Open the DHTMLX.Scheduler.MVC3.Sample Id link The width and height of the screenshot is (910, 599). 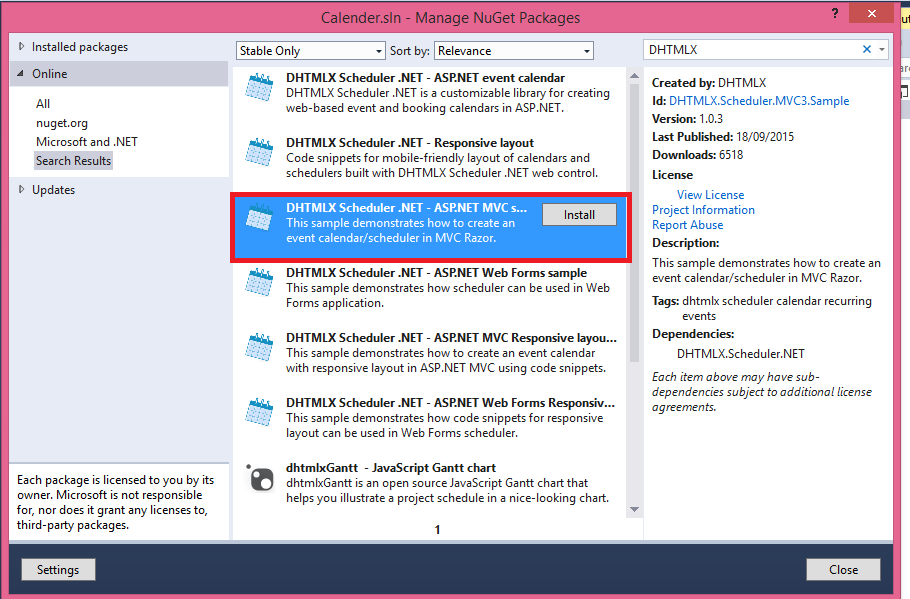click(759, 101)
